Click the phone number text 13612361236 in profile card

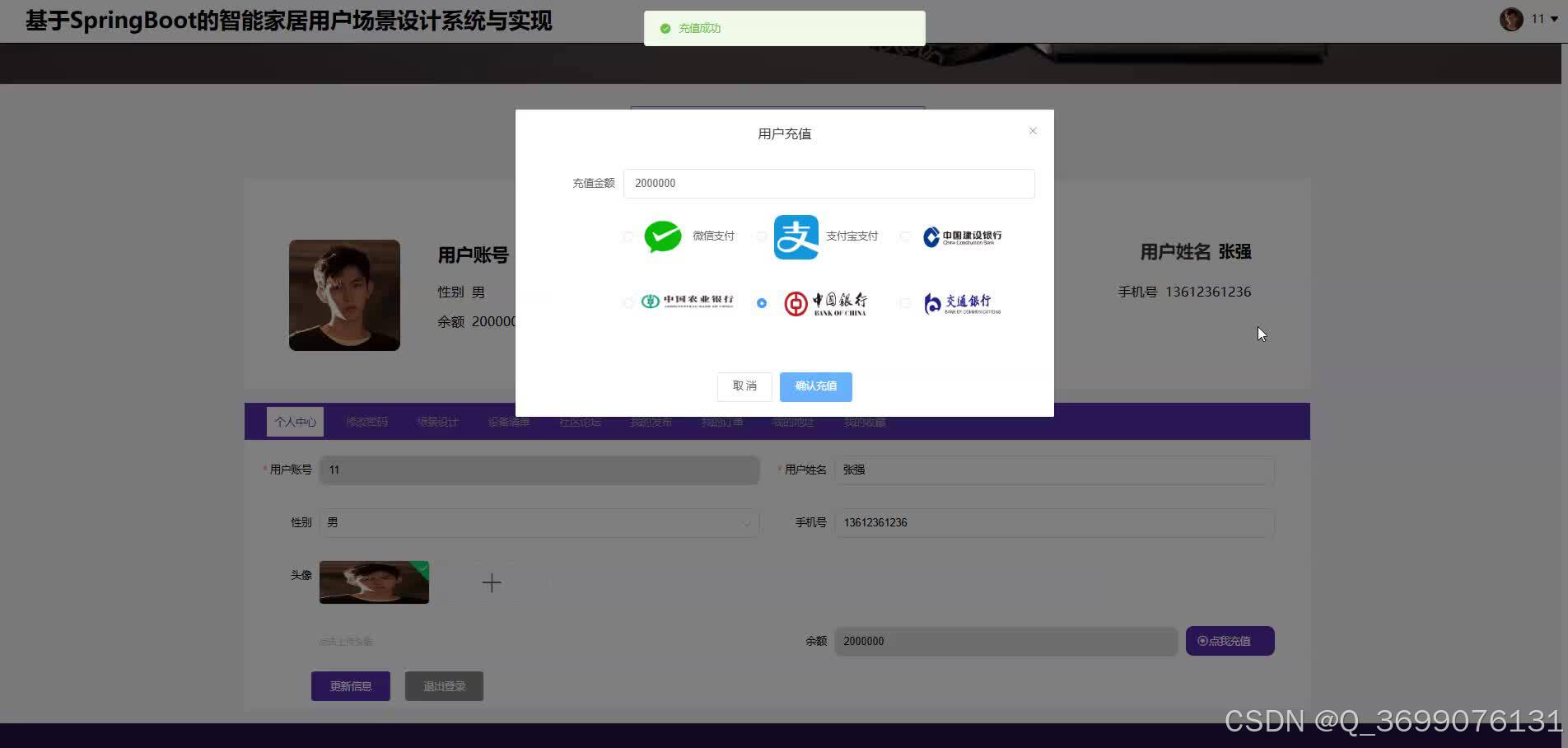click(1208, 292)
